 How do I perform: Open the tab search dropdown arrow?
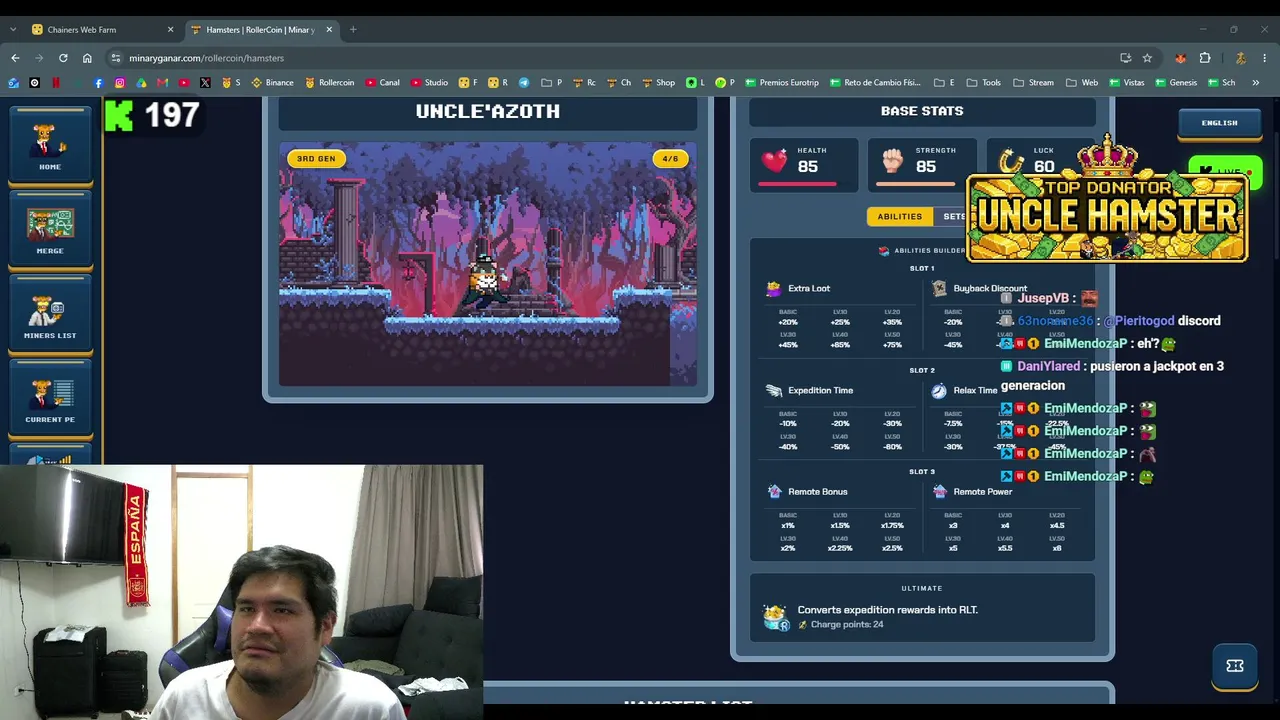coord(12,30)
